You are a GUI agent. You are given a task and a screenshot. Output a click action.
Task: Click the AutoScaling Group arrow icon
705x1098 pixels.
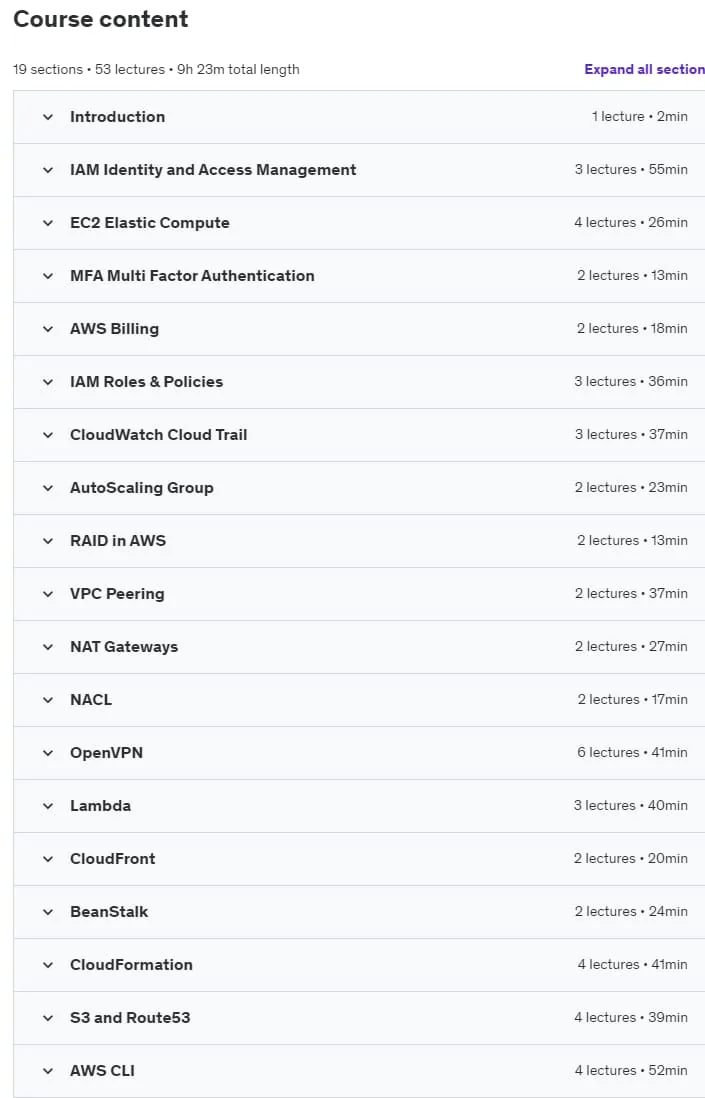pos(48,488)
